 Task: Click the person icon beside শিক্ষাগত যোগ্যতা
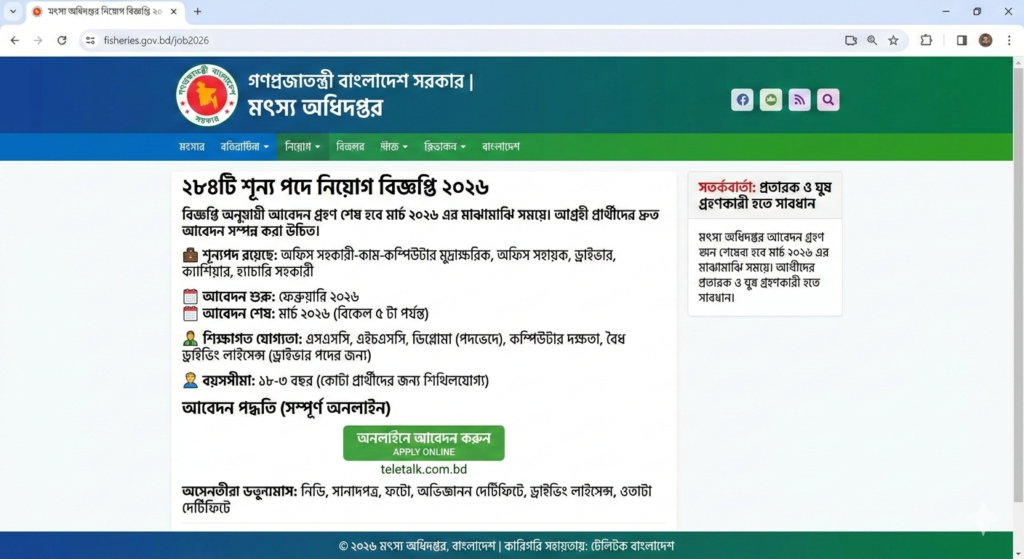point(190,339)
